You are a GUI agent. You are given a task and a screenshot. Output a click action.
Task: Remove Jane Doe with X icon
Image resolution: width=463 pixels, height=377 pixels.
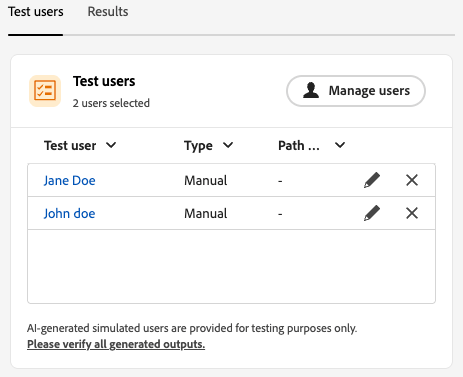pos(412,180)
